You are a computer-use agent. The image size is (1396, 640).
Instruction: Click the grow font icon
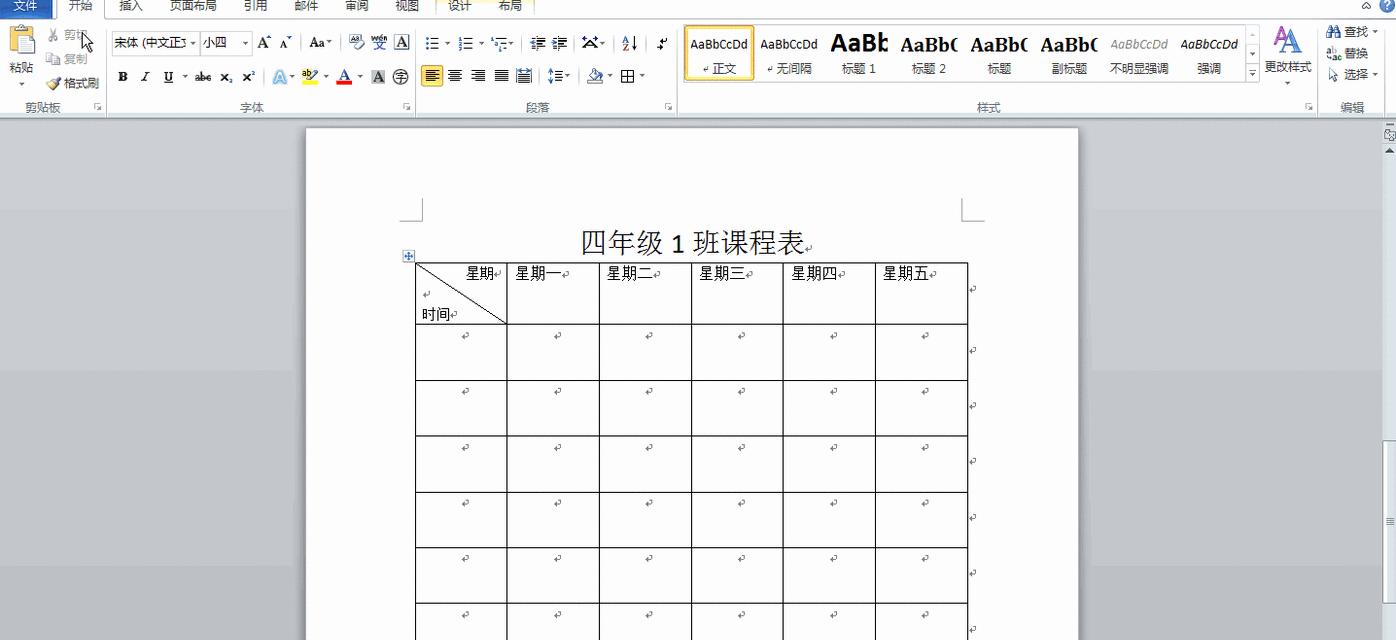click(x=263, y=43)
